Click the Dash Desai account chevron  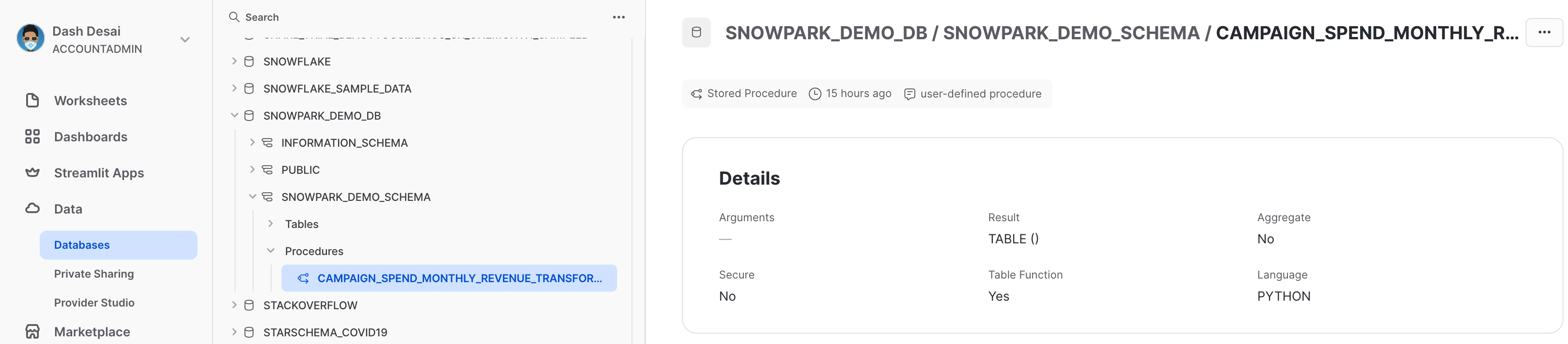click(184, 39)
